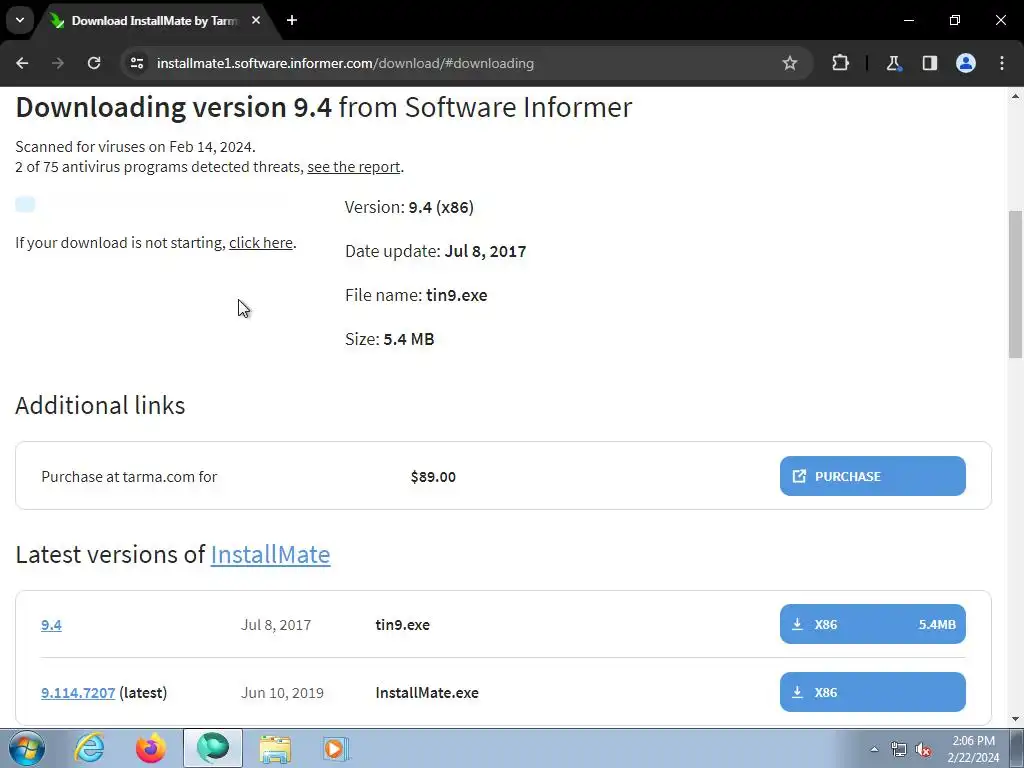The width and height of the screenshot is (1024, 768).
Task: Click the forward navigation arrow
Action: coord(58,63)
